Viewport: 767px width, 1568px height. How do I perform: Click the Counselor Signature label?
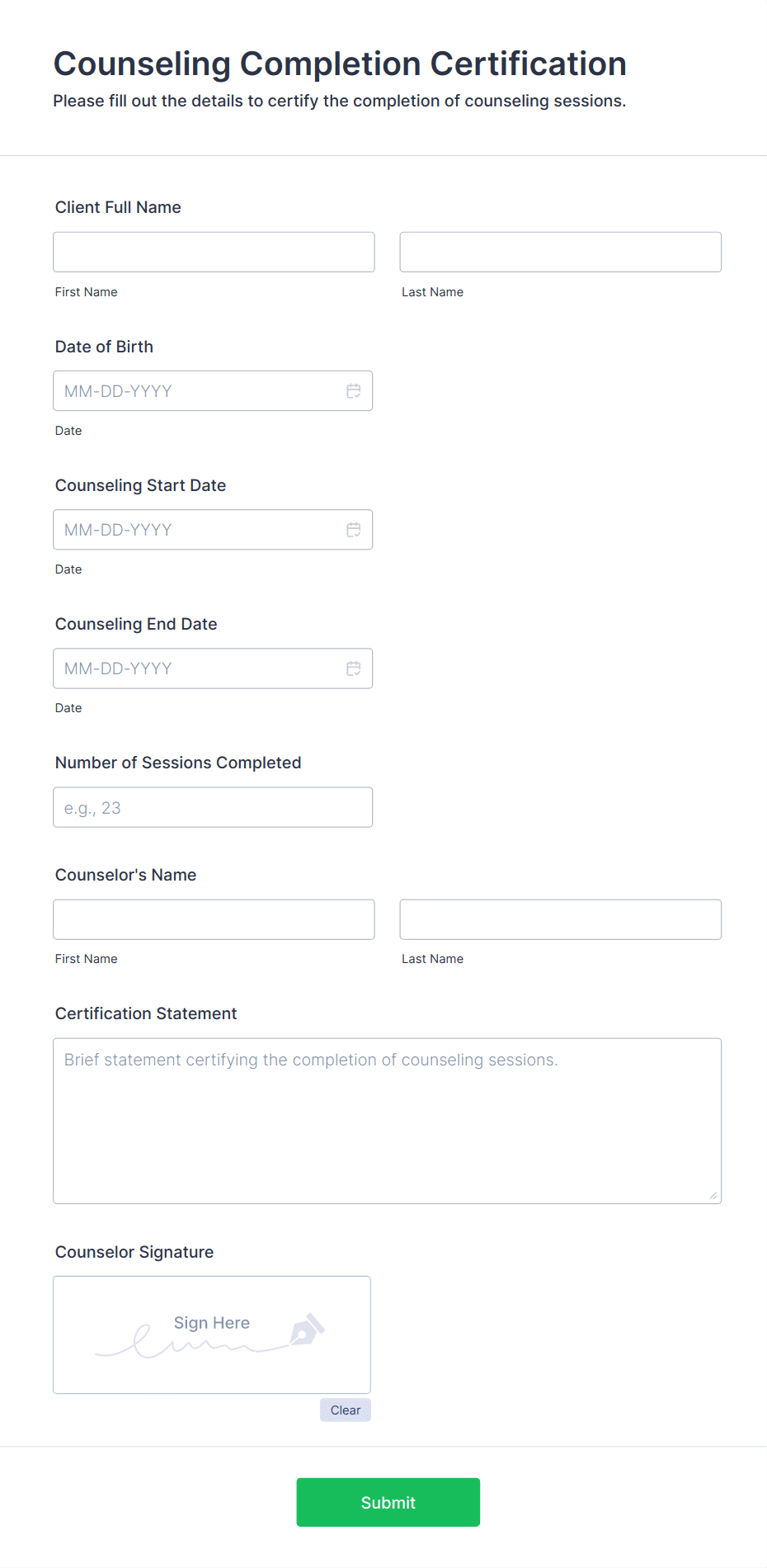(x=134, y=1252)
